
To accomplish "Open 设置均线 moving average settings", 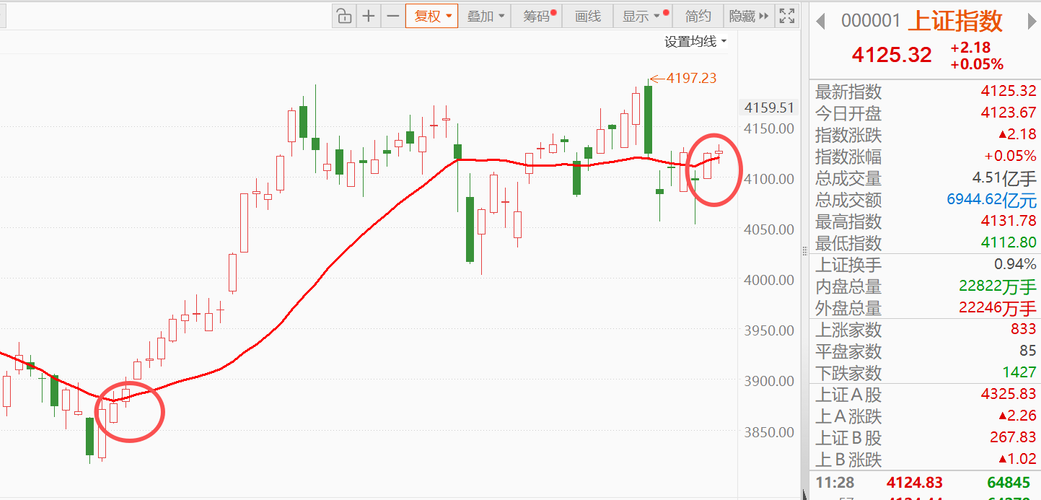I will coord(695,42).
